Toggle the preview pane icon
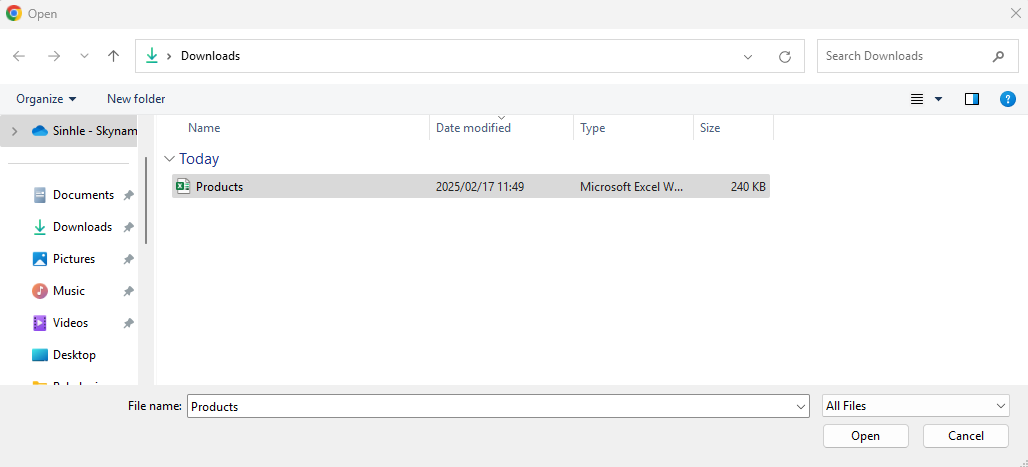The width and height of the screenshot is (1028, 467). [971, 99]
